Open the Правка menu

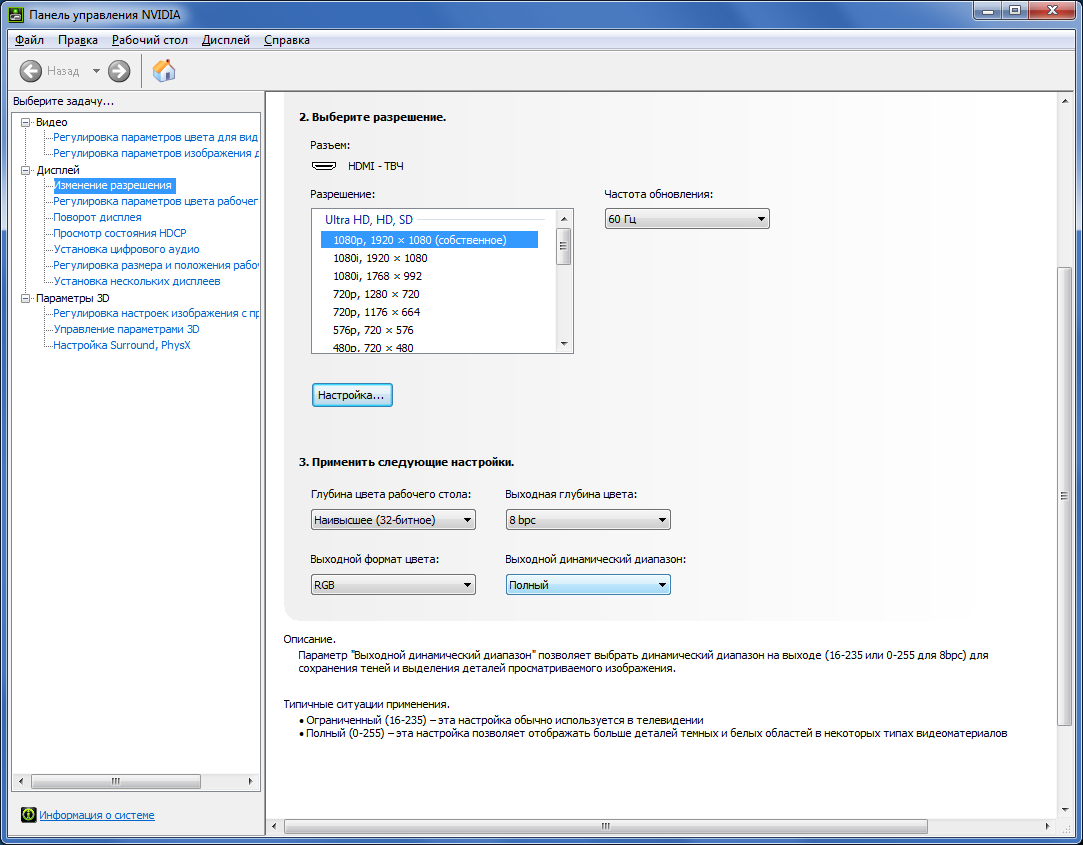77,40
